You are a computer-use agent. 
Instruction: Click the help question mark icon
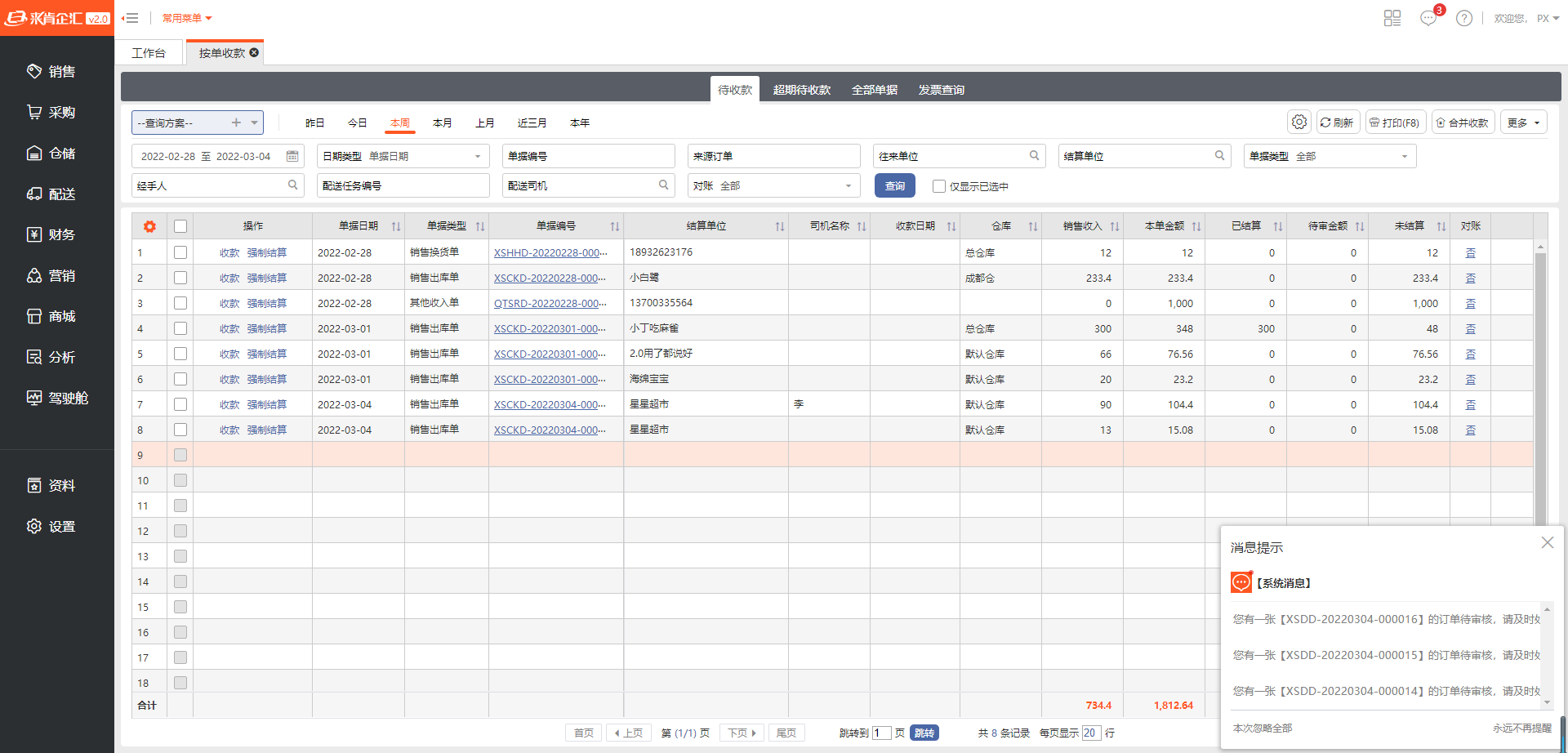1464,18
